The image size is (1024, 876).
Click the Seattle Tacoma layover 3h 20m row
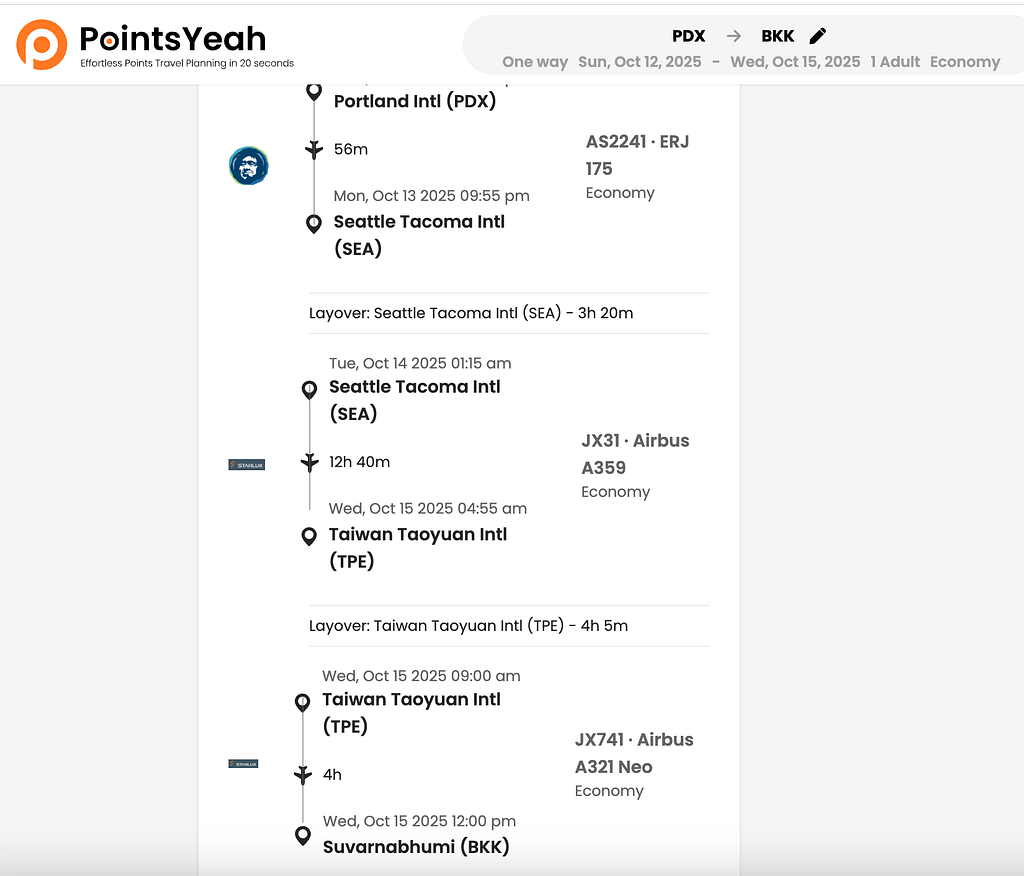(x=471, y=313)
